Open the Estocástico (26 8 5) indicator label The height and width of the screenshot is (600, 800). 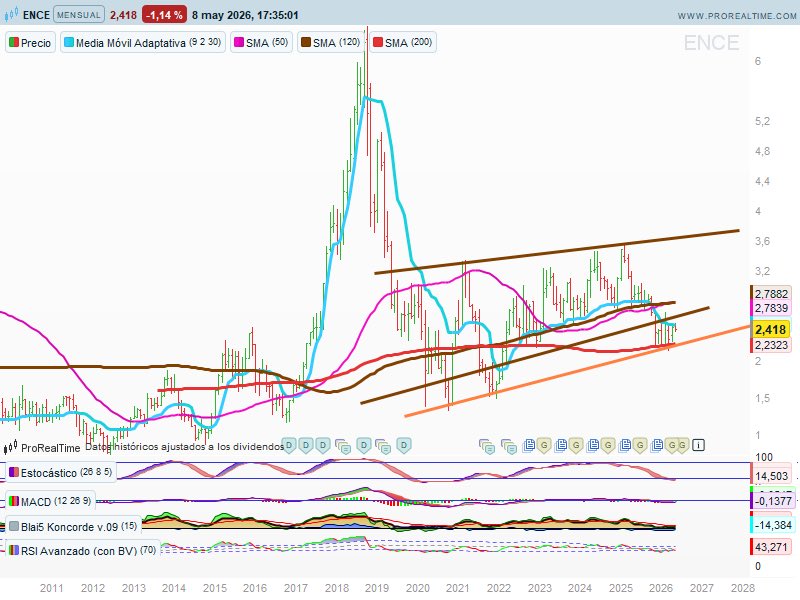pyautogui.click(x=61, y=472)
